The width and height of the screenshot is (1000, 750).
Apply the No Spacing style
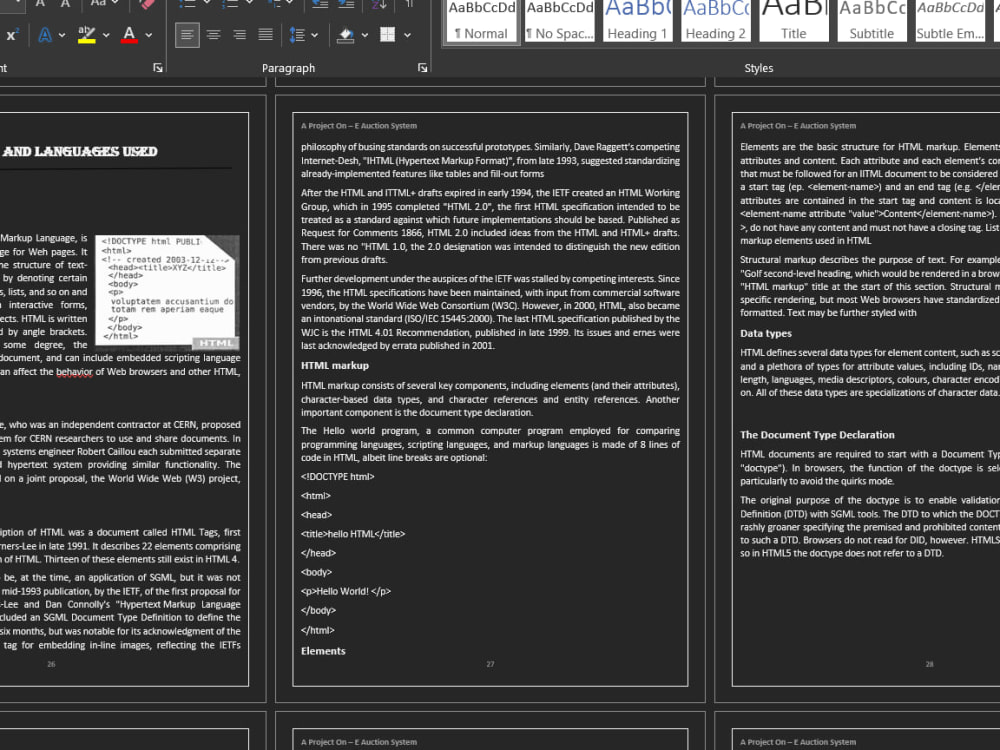click(559, 20)
